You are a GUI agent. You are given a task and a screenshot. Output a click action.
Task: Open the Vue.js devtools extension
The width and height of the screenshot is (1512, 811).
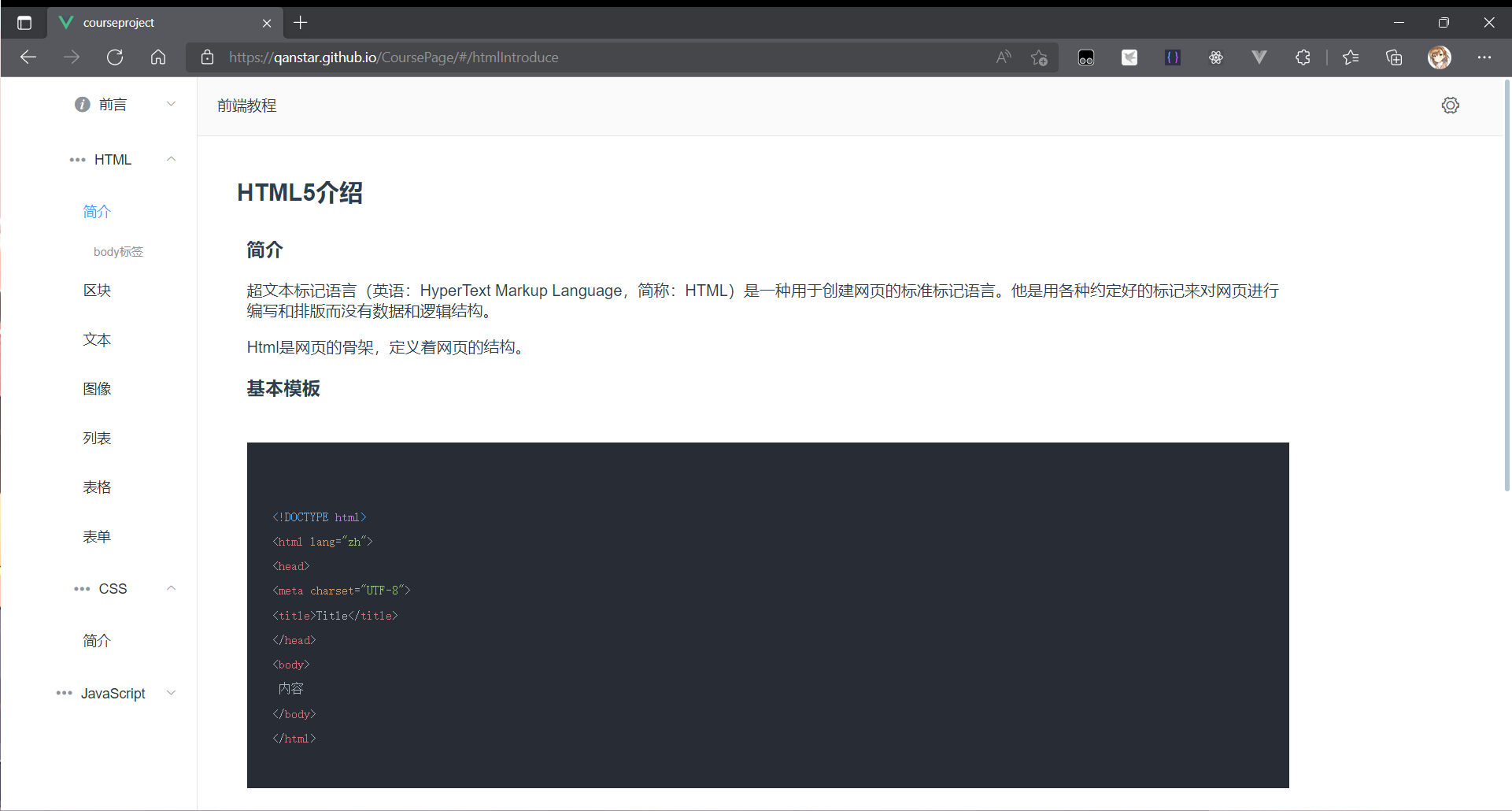pos(1259,57)
